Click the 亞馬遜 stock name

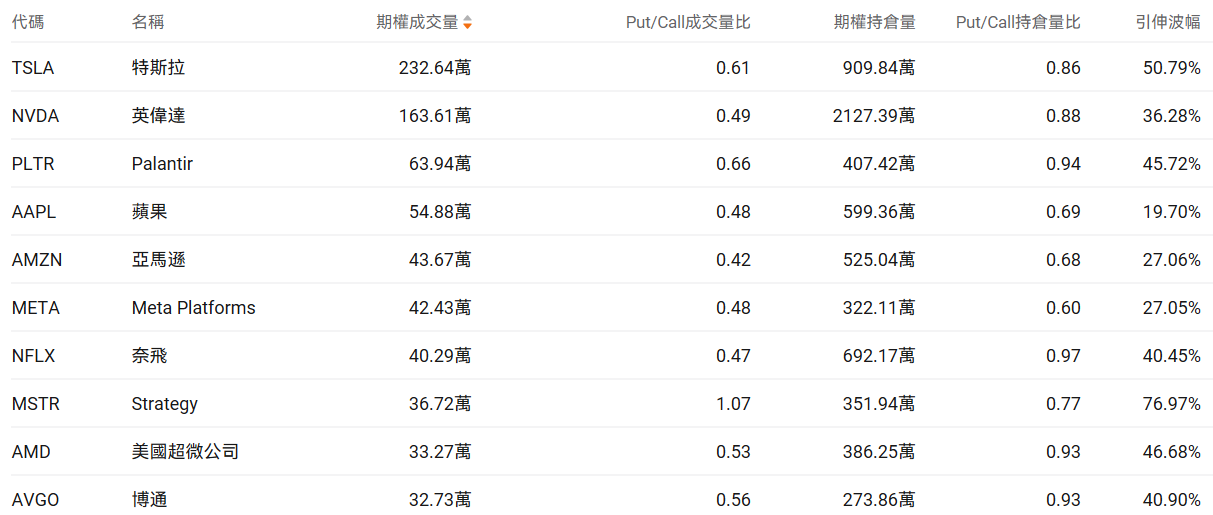pyautogui.click(x=158, y=260)
